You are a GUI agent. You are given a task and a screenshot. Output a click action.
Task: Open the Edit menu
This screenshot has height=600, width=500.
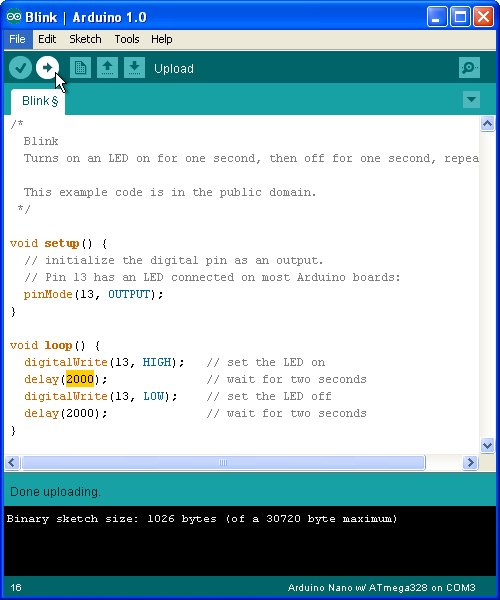coord(47,39)
